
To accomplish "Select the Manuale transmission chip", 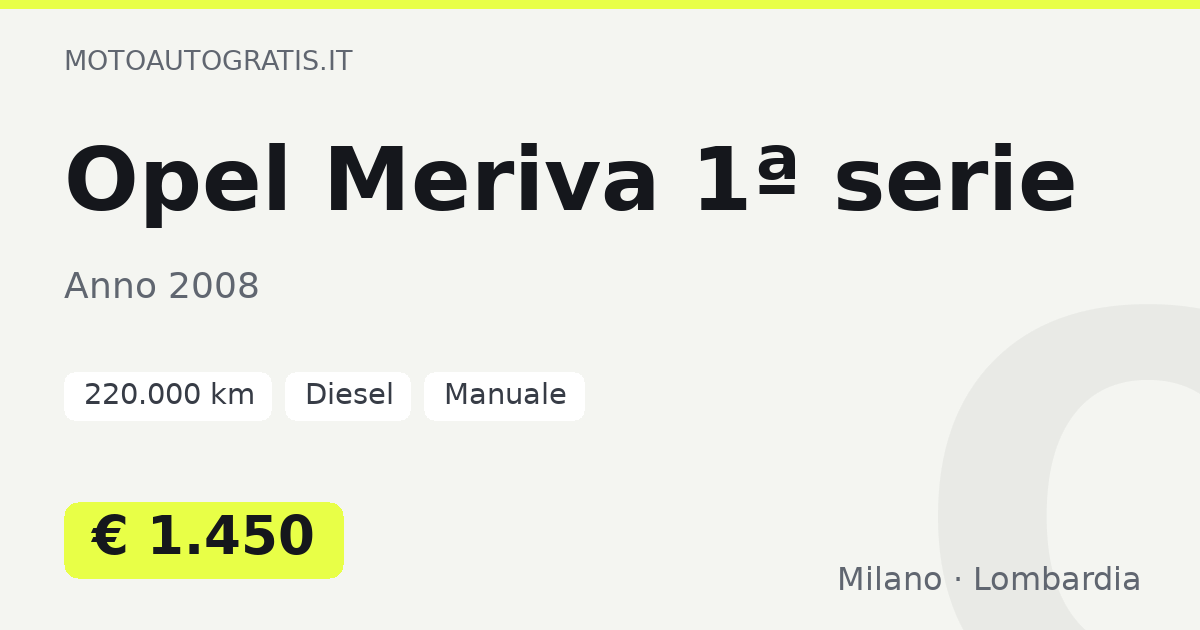I will (504, 396).
